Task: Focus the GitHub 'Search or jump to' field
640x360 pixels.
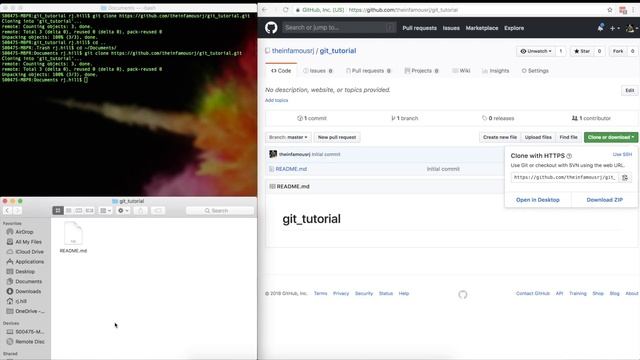Action: point(339,28)
